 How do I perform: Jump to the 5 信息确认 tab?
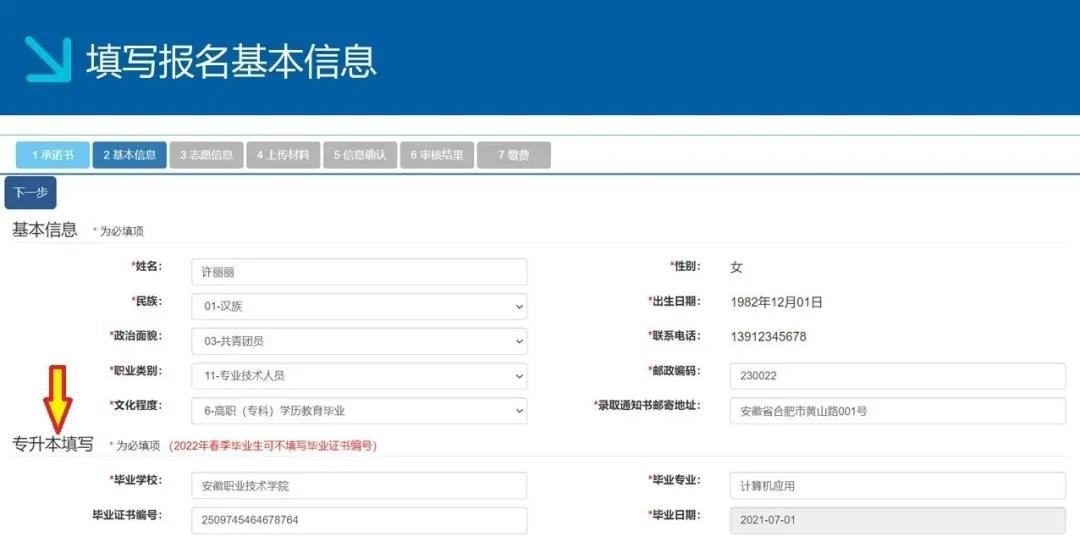[360, 155]
